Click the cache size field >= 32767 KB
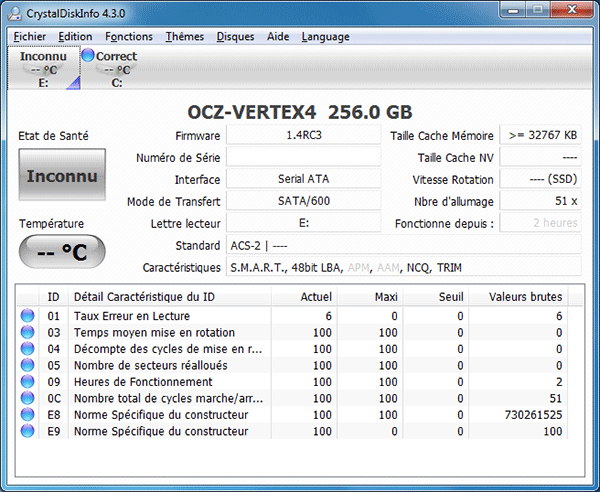Image resolution: width=600 pixels, height=492 pixels. click(x=540, y=135)
